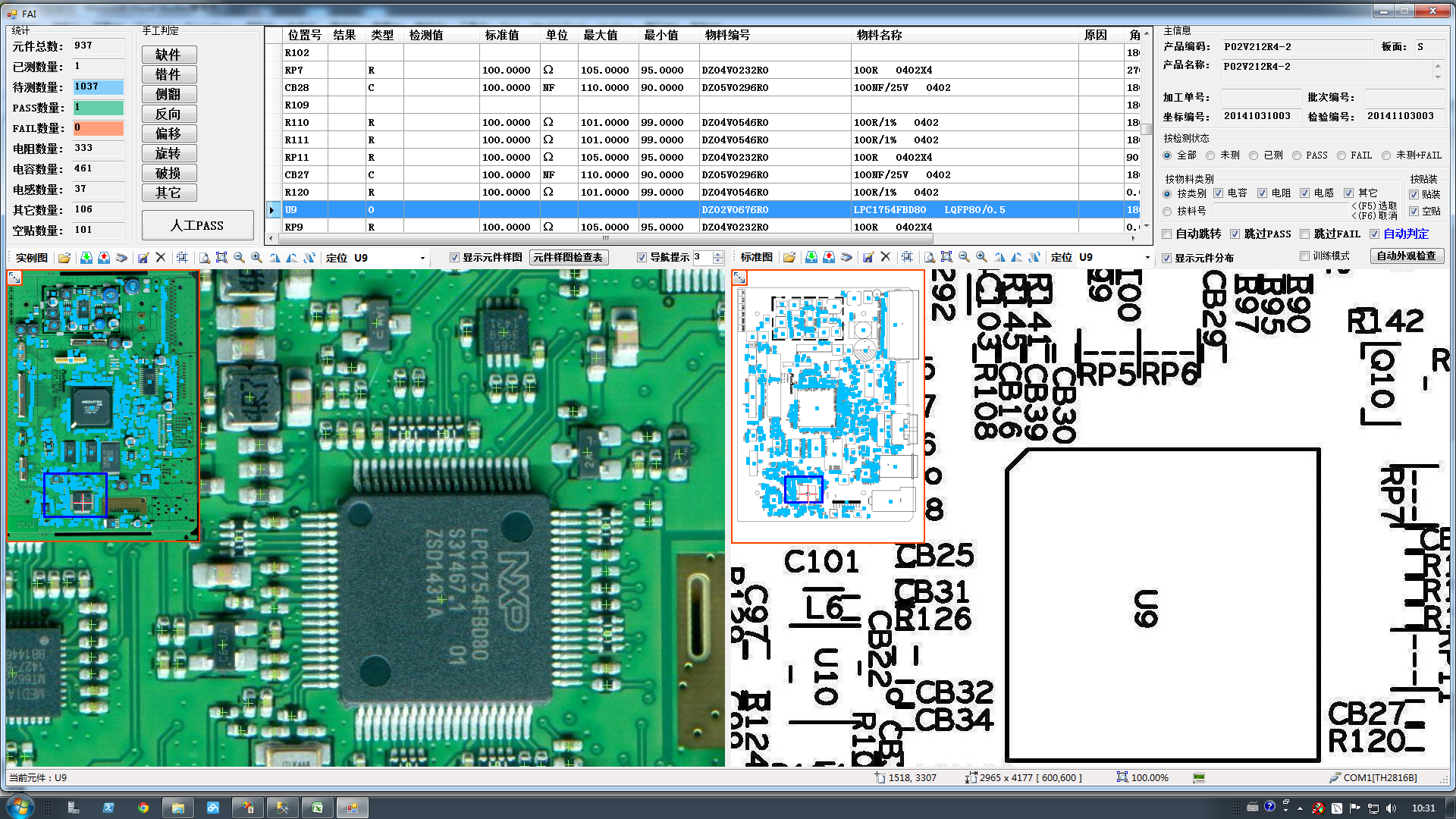Click the 加工单号 input field

point(1260,97)
